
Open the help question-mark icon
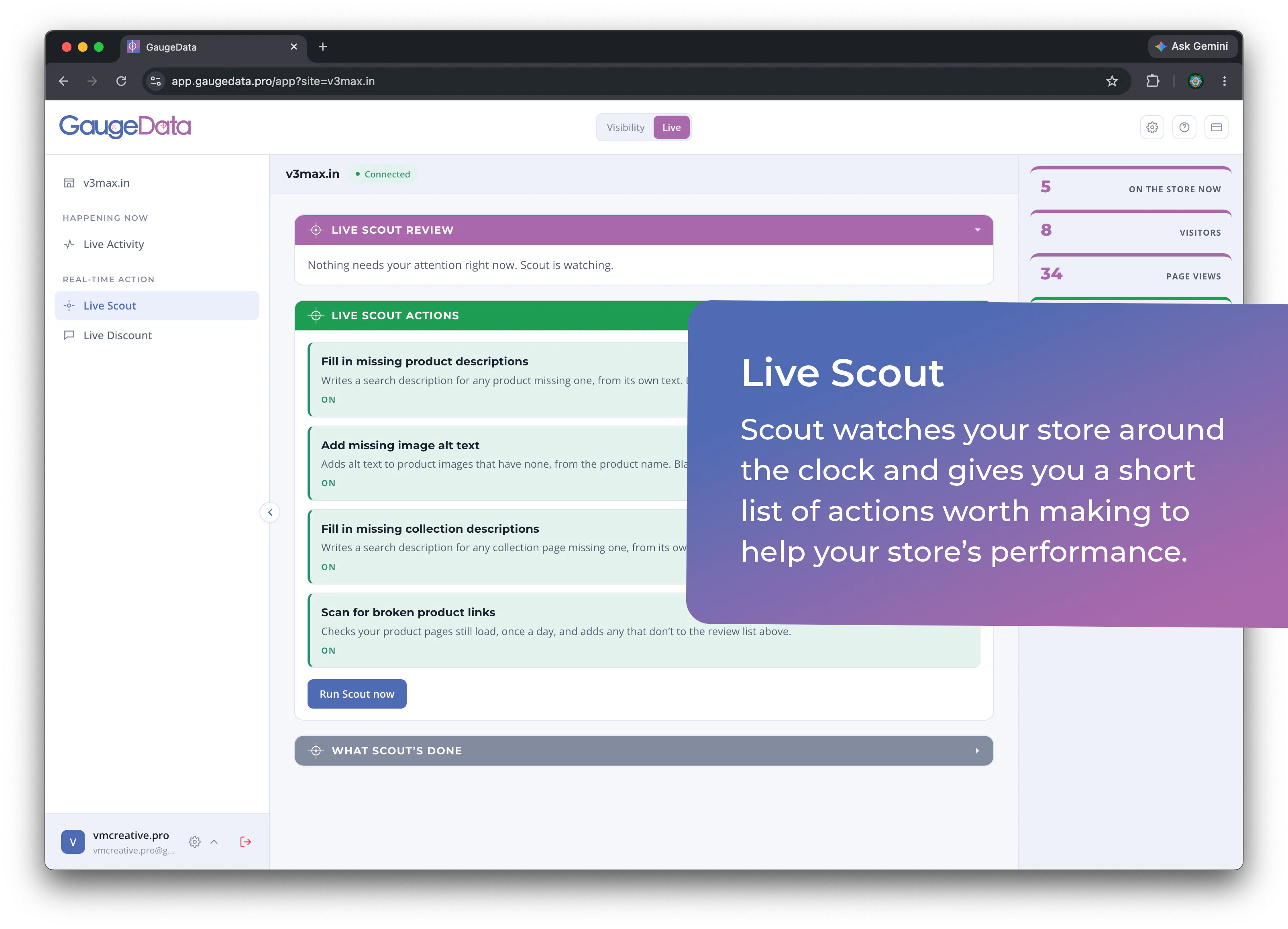1184,127
